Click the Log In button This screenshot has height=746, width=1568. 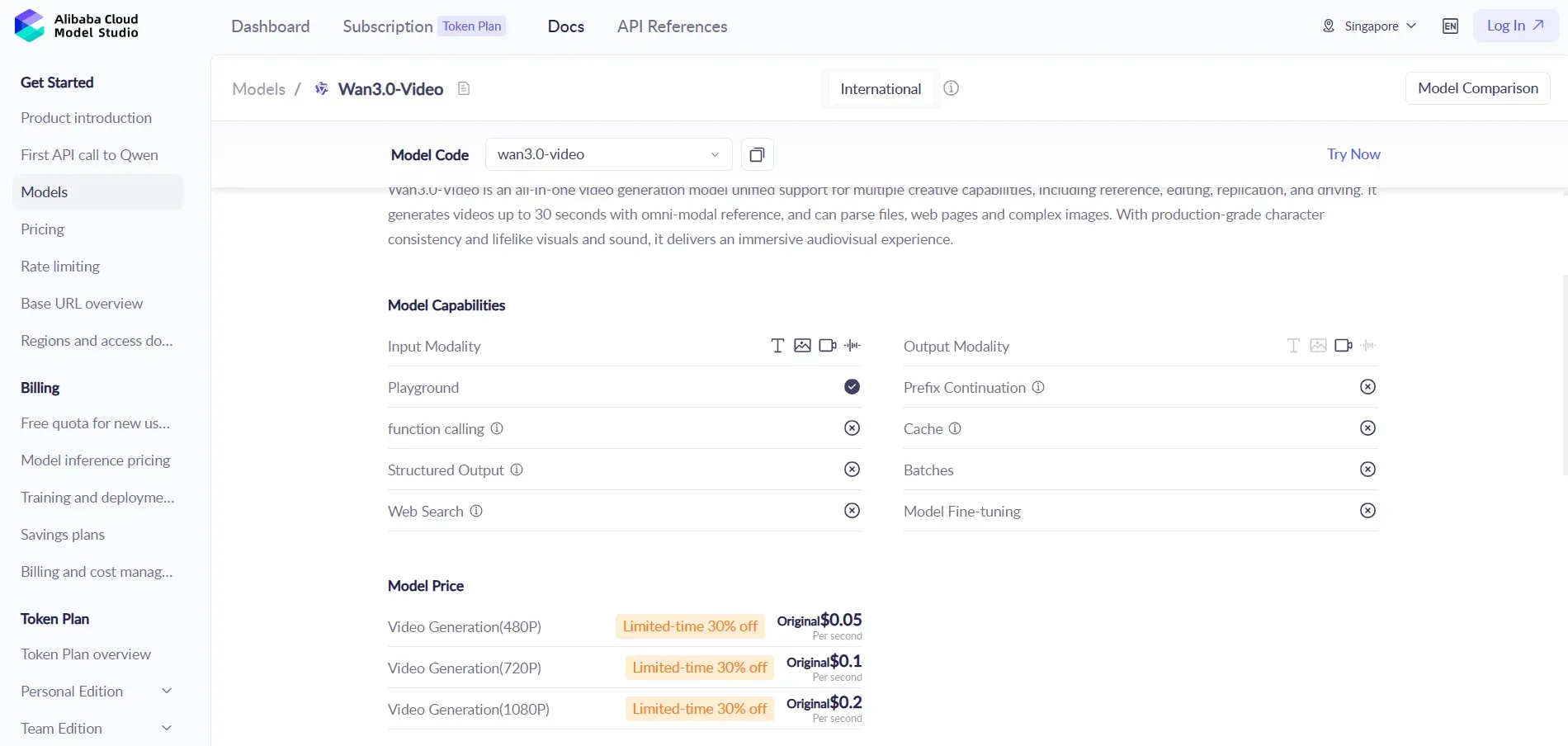1516,26
